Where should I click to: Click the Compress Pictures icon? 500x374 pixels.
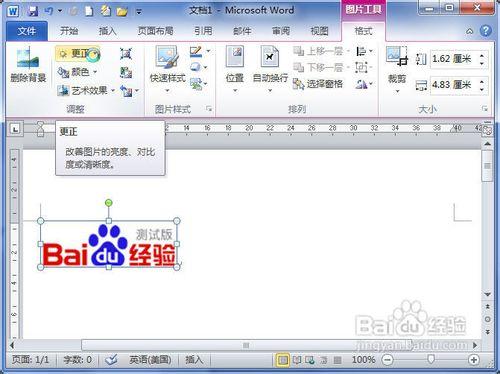tap(126, 54)
